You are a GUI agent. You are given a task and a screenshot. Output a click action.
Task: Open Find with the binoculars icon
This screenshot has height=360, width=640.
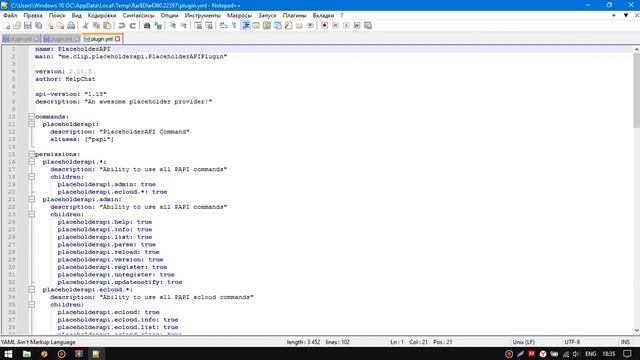tap(147, 26)
